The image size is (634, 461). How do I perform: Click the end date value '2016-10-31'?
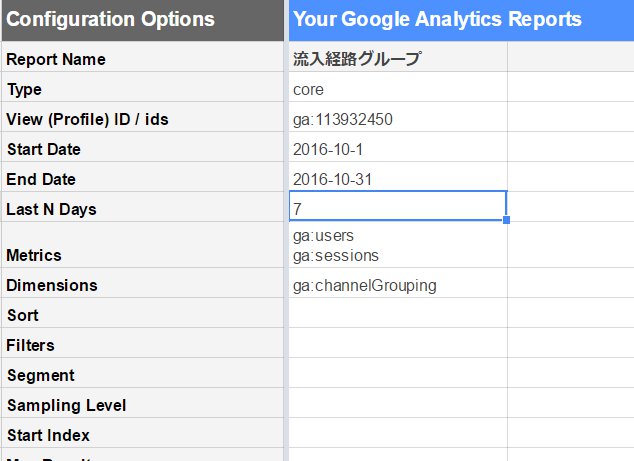tap(398, 177)
